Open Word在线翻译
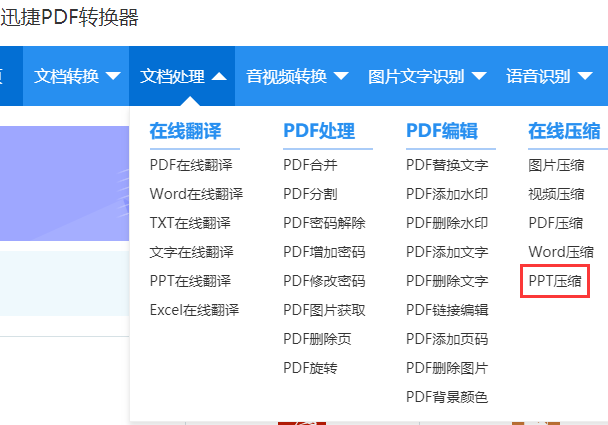This screenshot has width=608, height=425. 196,194
